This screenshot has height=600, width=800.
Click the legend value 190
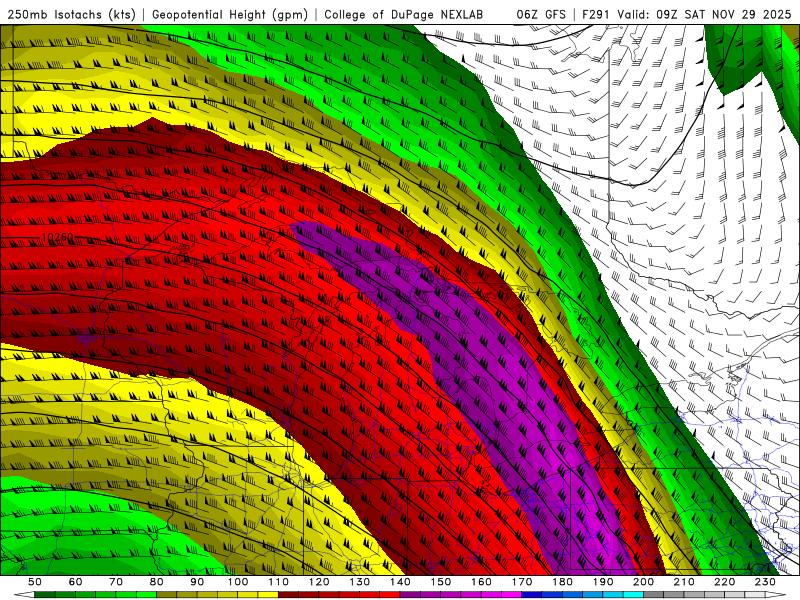click(x=603, y=582)
